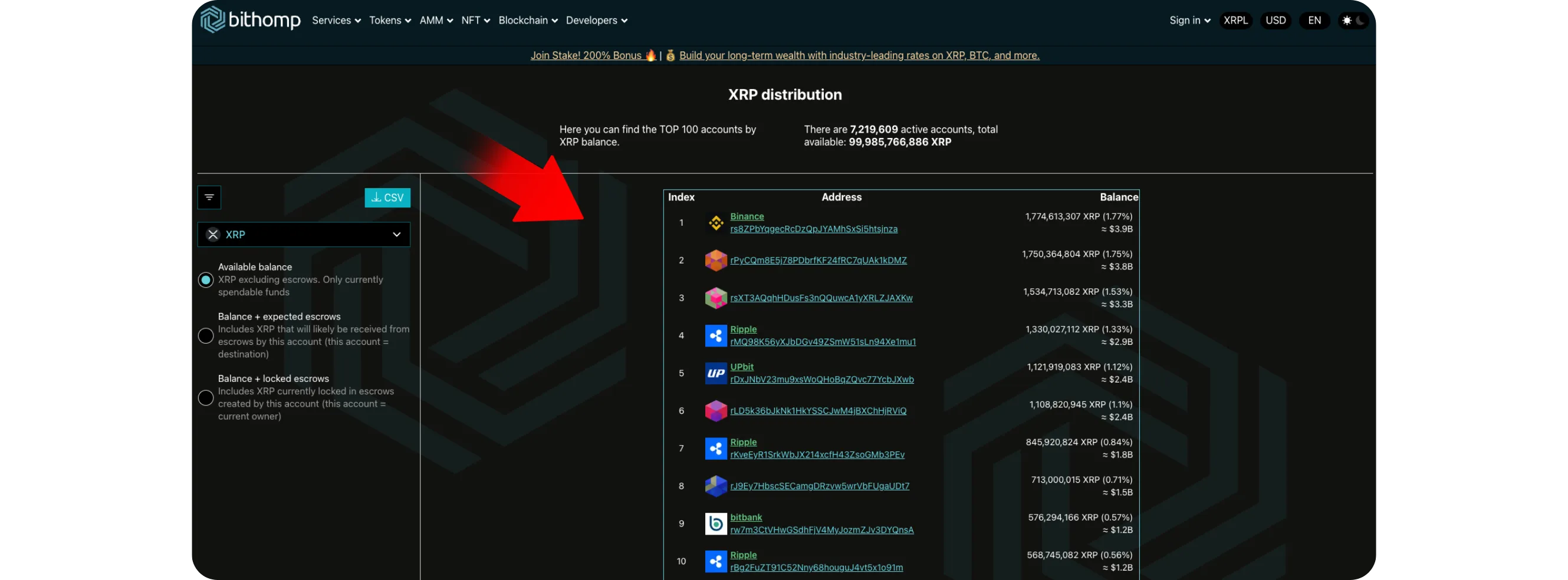This screenshot has width=1568, height=580.
Task: Open the XRP token dropdown
Action: (303, 235)
